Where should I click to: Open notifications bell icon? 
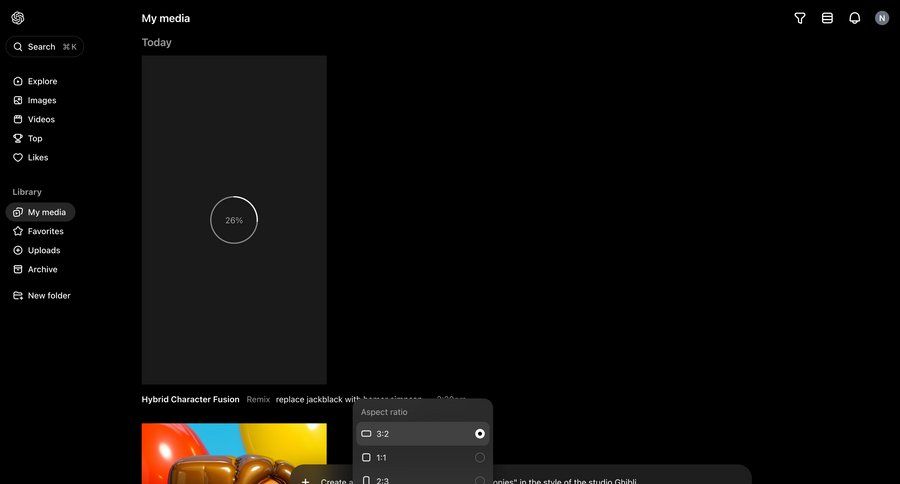tap(855, 18)
